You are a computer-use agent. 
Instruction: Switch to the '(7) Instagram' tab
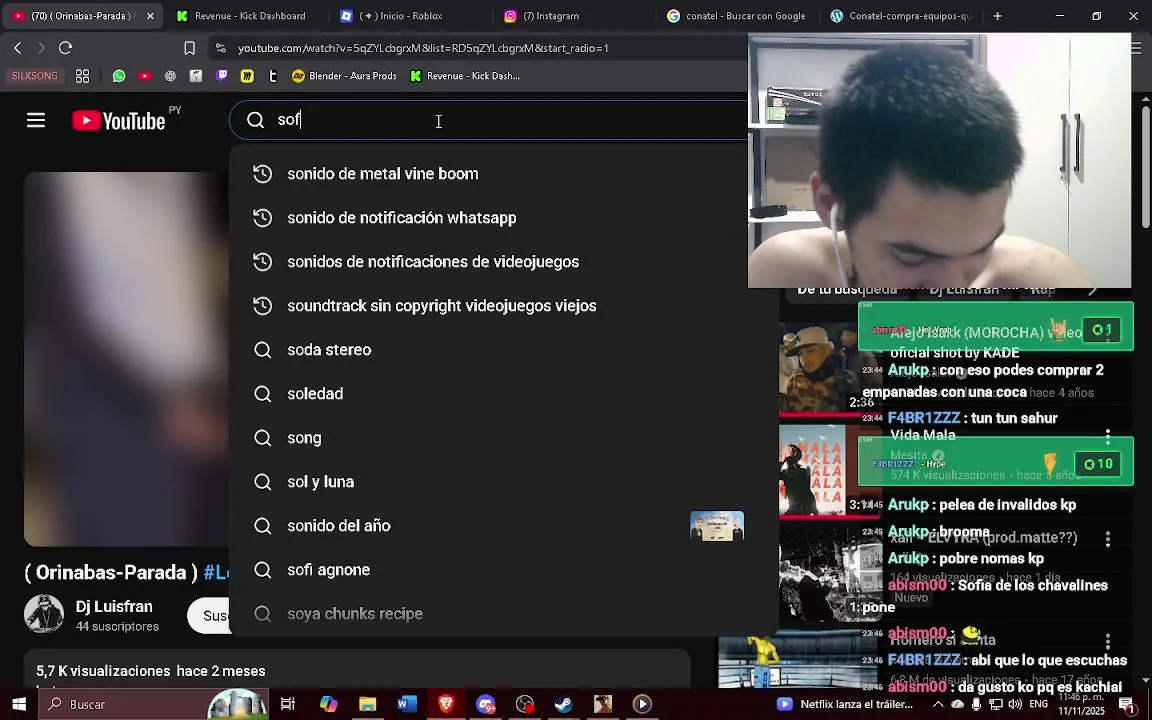[551, 15]
